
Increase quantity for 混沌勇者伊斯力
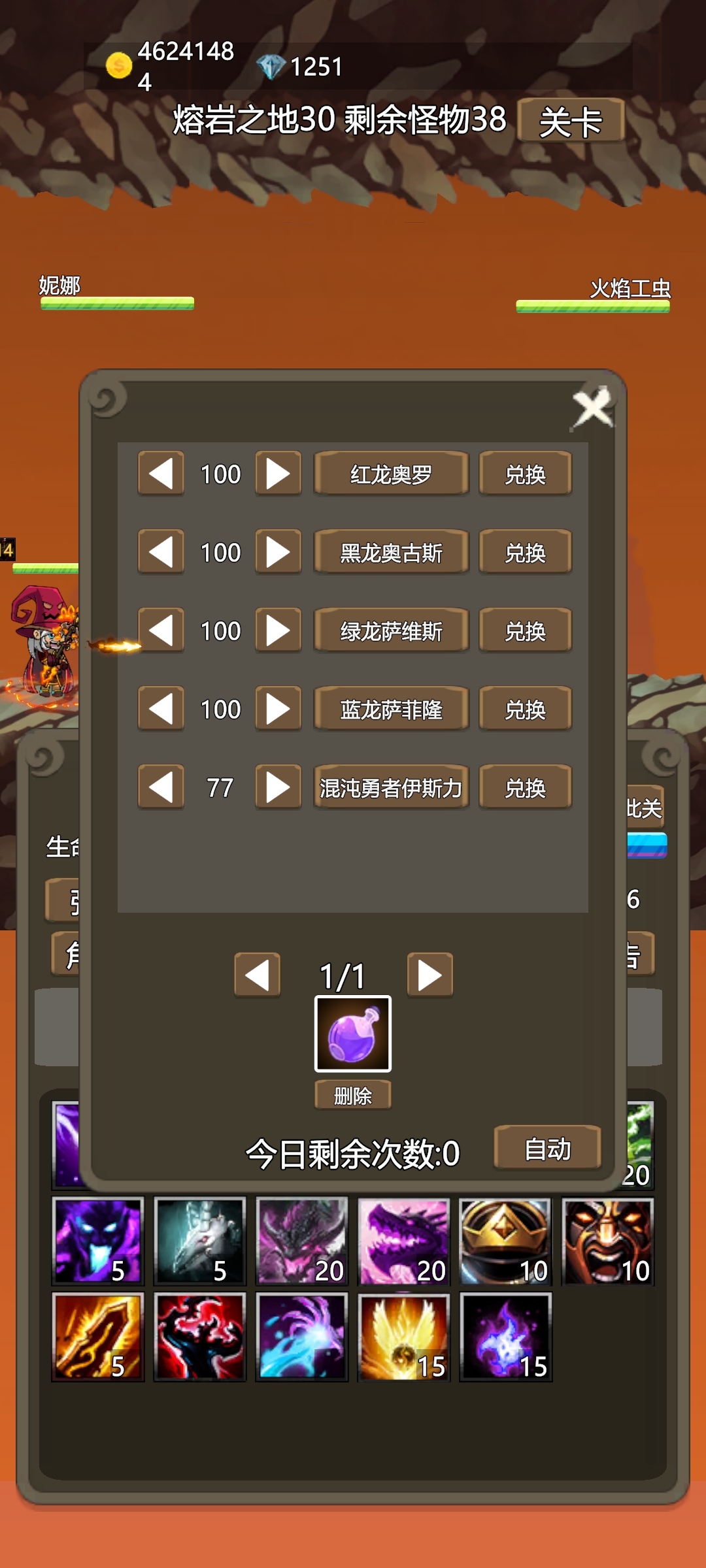click(278, 787)
